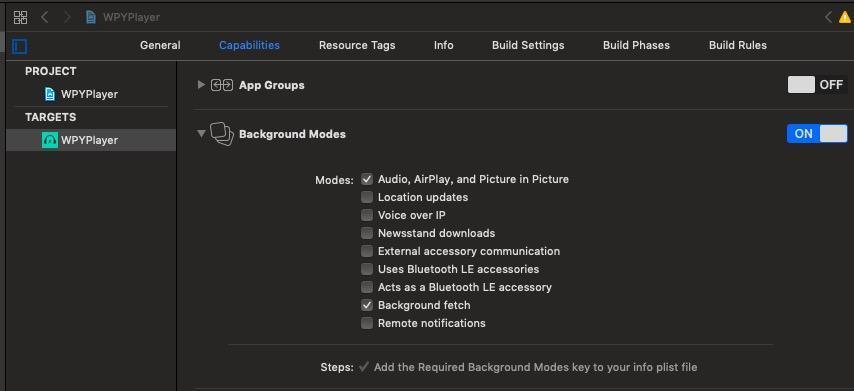Open the related items grid icon
Viewport: 854px width, 391px height.
tap(20, 17)
